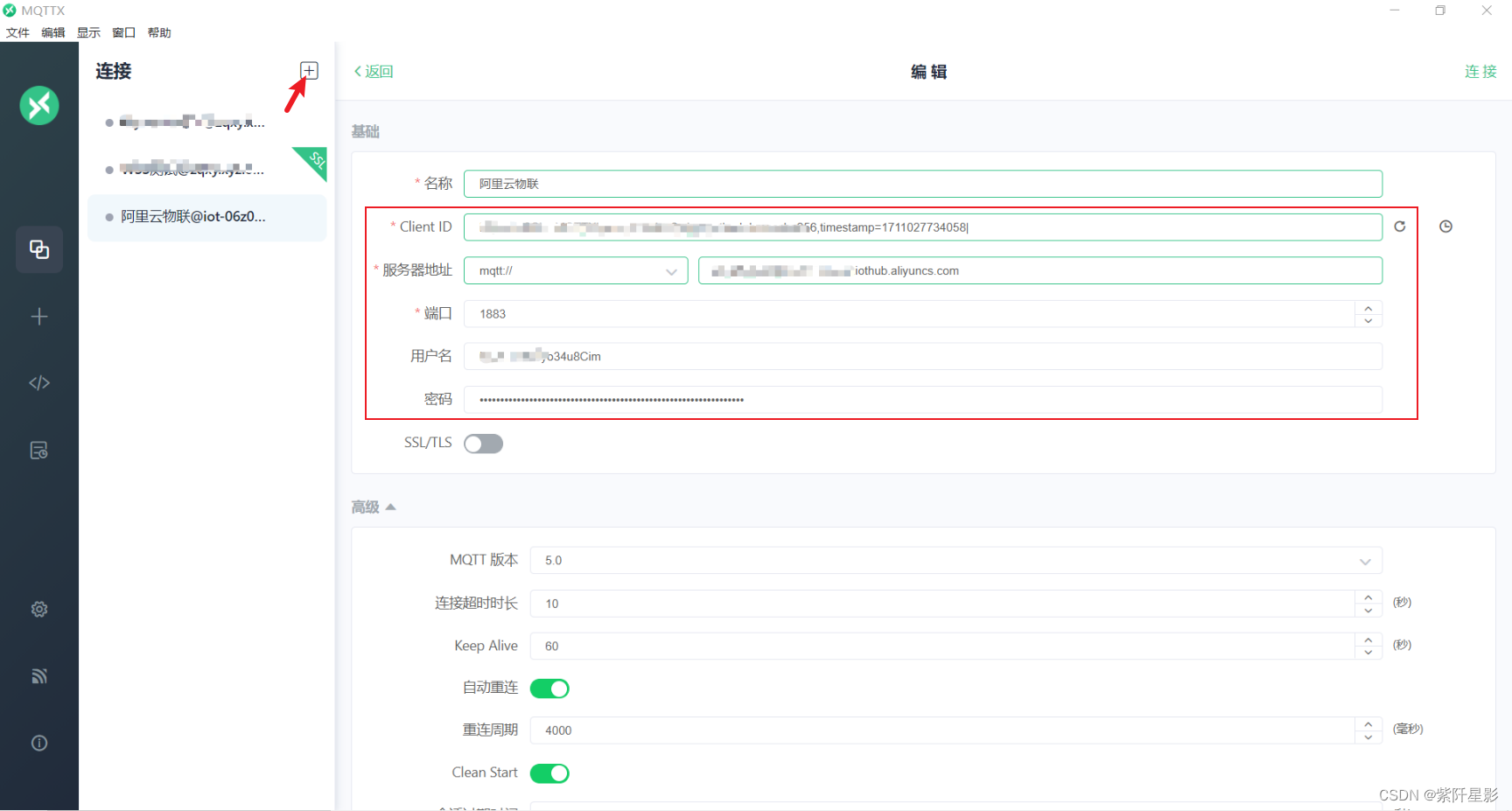This screenshot has height=811, width=1512.
Task: Select the SSL-tagged connection in list
Action: pos(206,169)
